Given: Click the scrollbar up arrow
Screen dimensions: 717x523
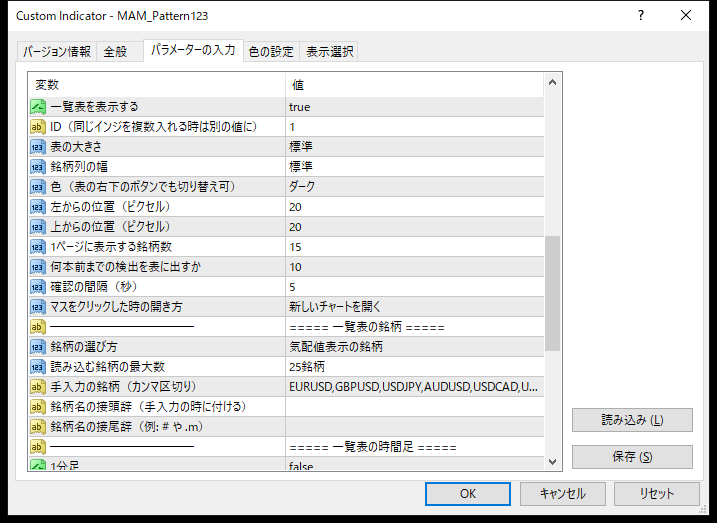Looking at the screenshot, I should [552, 83].
